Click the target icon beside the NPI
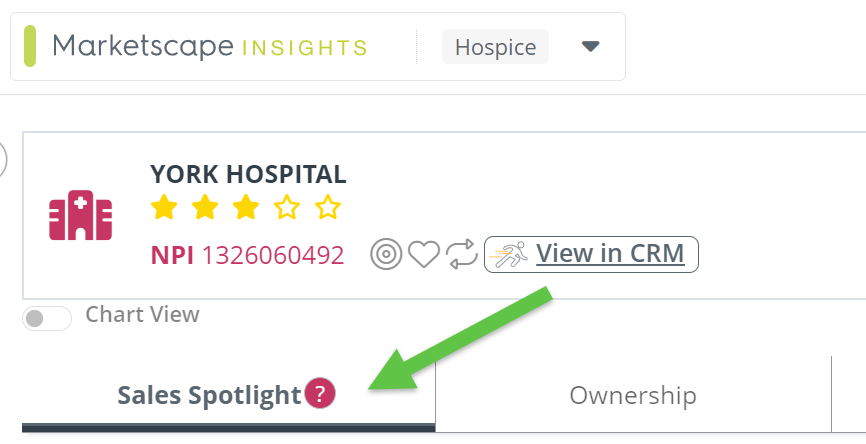Image resolution: width=866 pixels, height=444 pixels. click(384, 255)
